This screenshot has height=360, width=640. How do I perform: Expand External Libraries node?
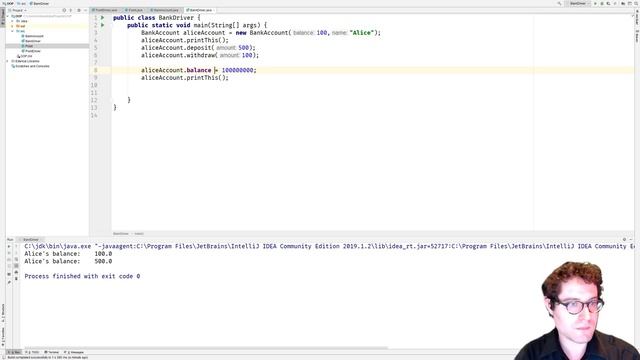8,61
